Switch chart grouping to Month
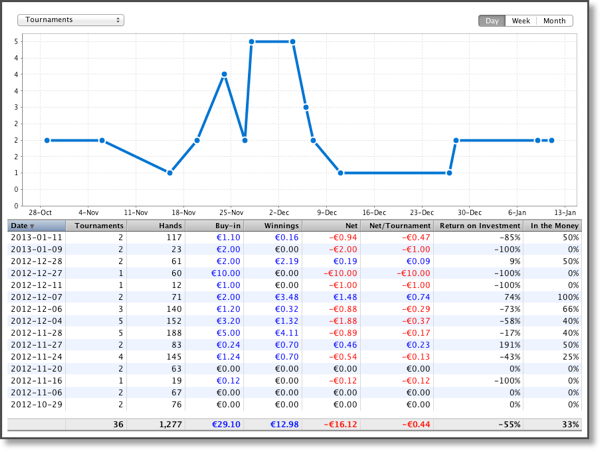Screen dimensions: 600x450 click(x=554, y=21)
